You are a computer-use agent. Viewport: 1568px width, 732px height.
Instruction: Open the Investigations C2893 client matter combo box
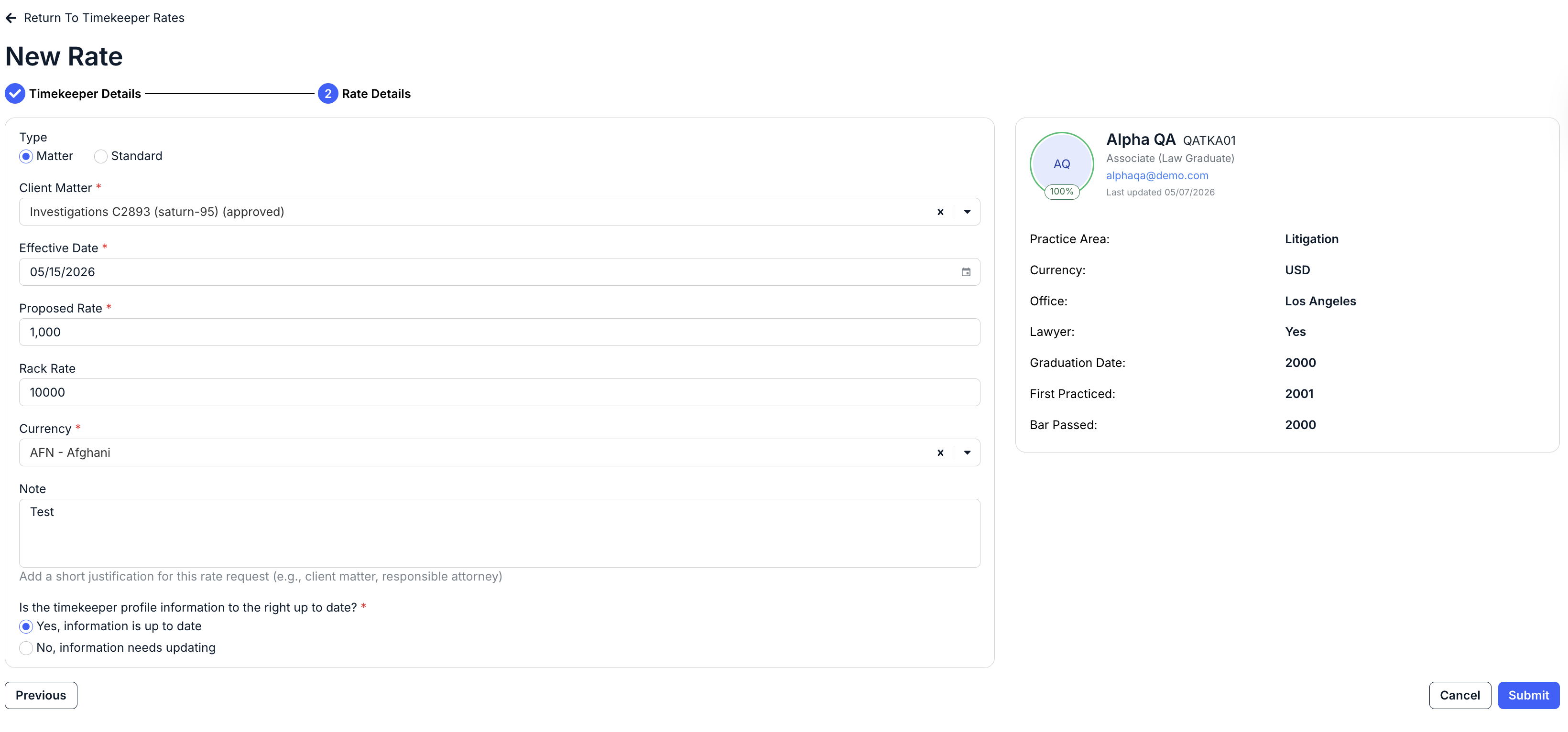coord(499,212)
